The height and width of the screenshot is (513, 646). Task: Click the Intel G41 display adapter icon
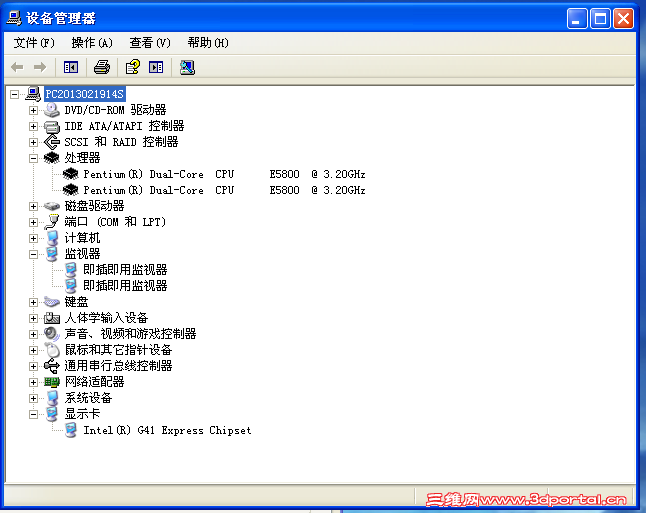pyautogui.click(x=71, y=430)
